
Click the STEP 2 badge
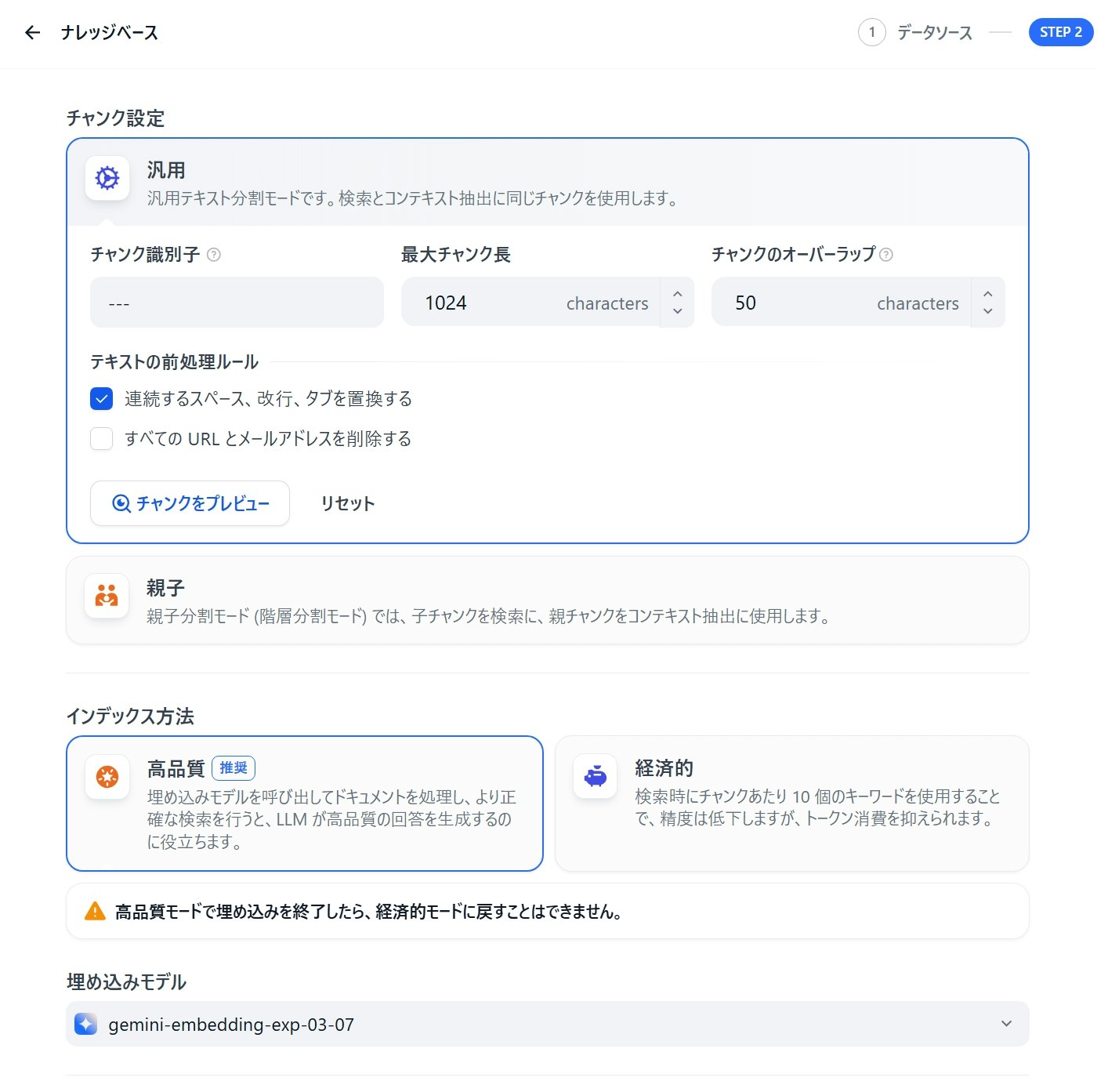coord(1060,32)
